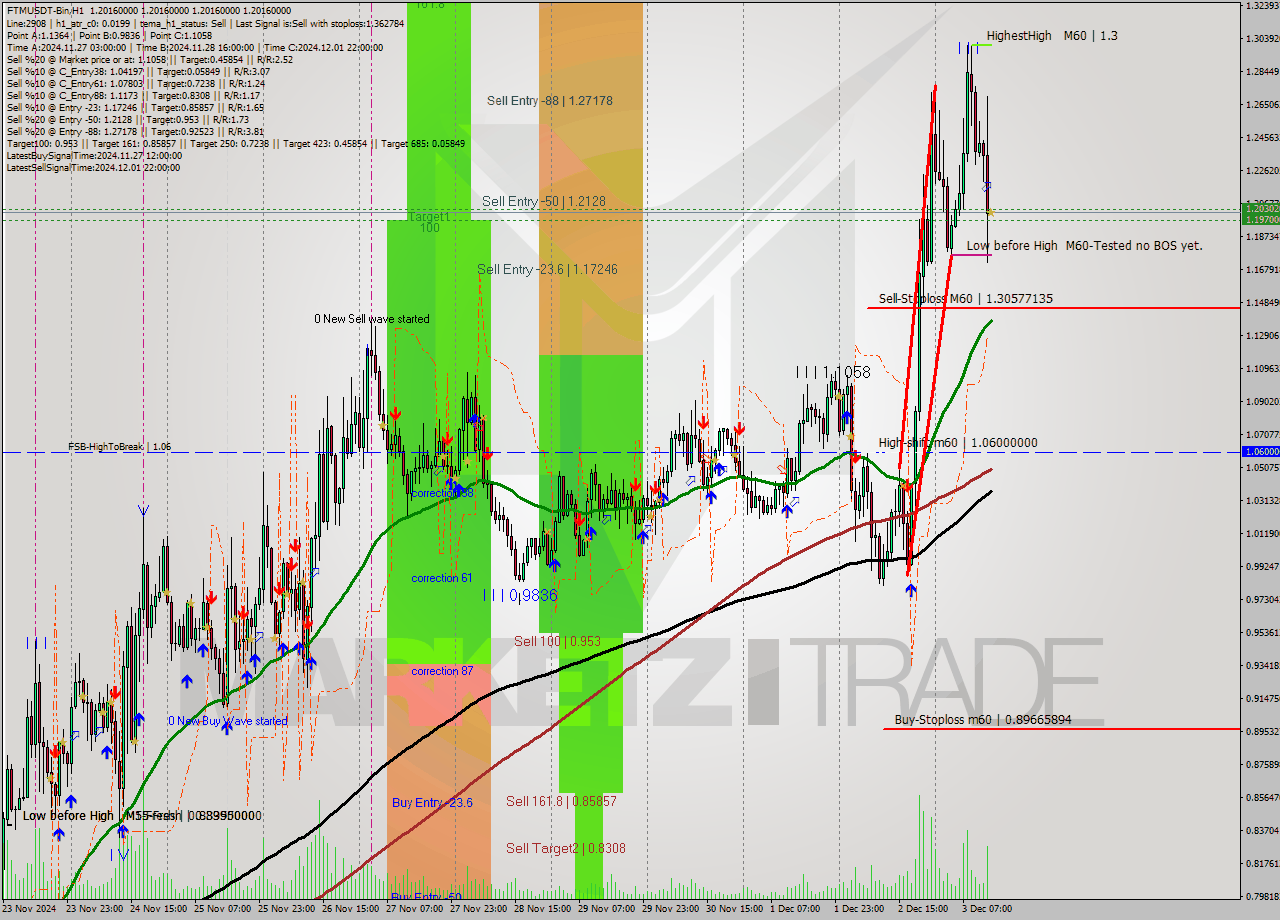Click the '30 Nov 15:00' time axis label
Screen dimensions: 1280x920
click(x=736, y=910)
